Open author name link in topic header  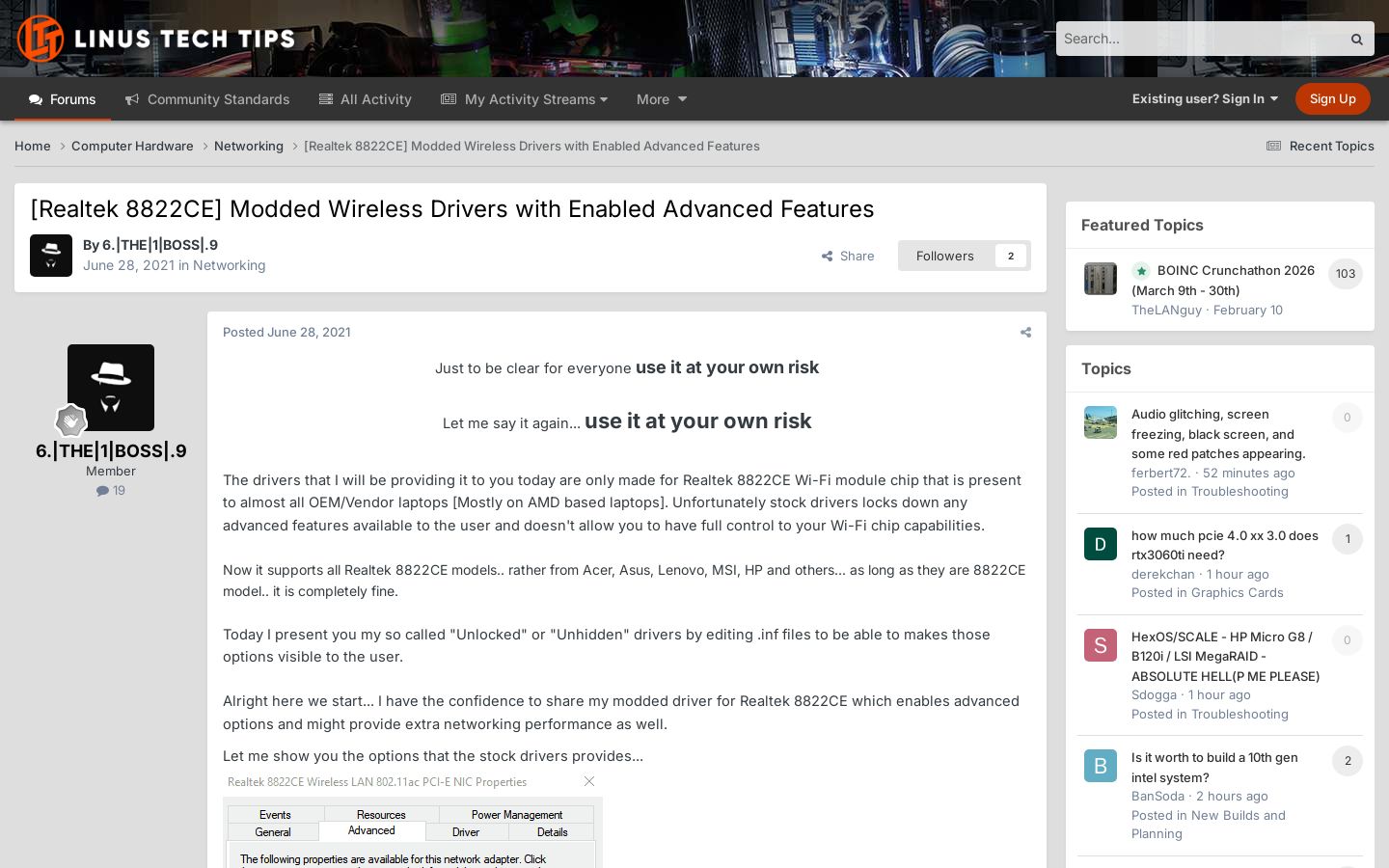(160, 245)
